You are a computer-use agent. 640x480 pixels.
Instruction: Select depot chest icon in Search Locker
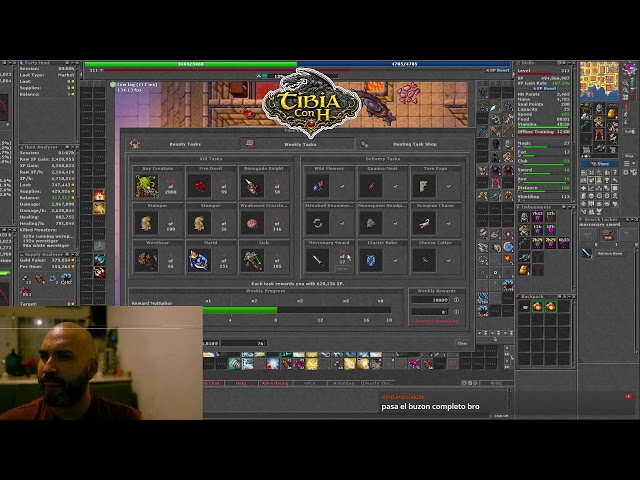click(608, 234)
